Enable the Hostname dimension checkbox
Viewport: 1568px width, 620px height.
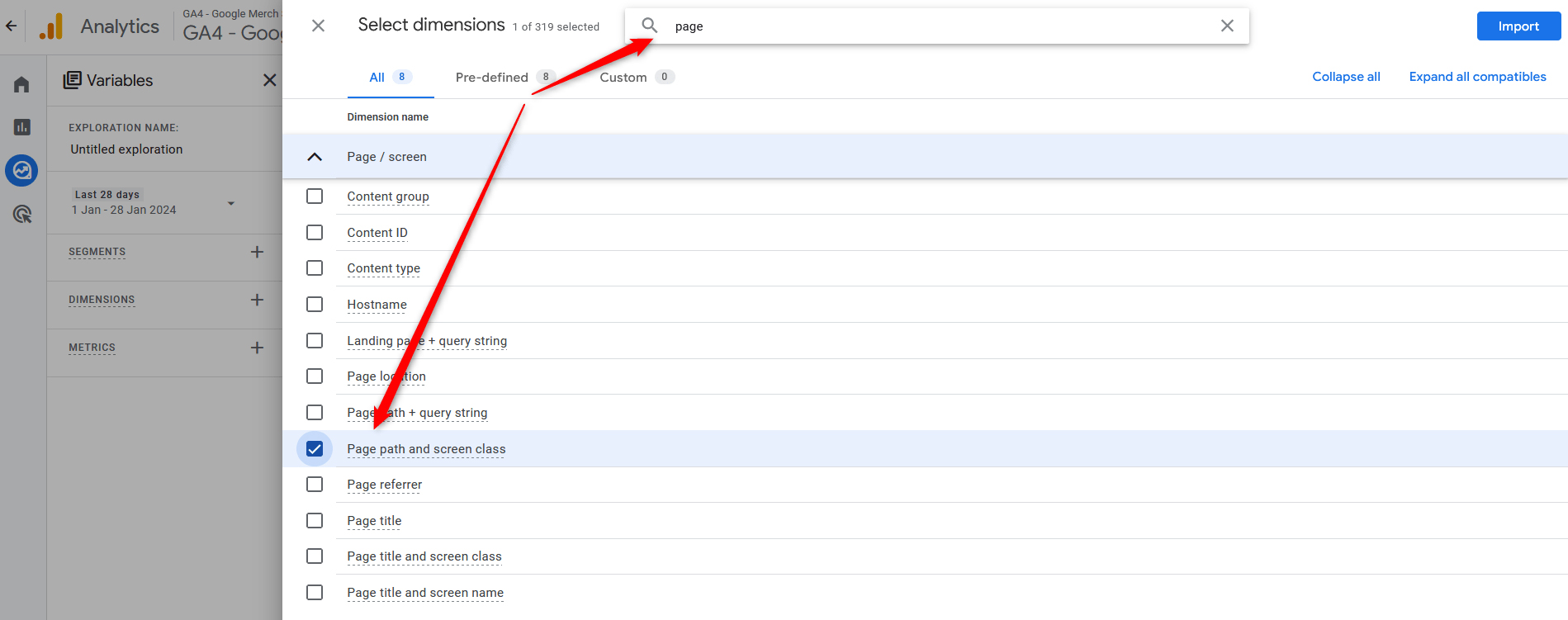pyautogui.click(x=315, y=305)
